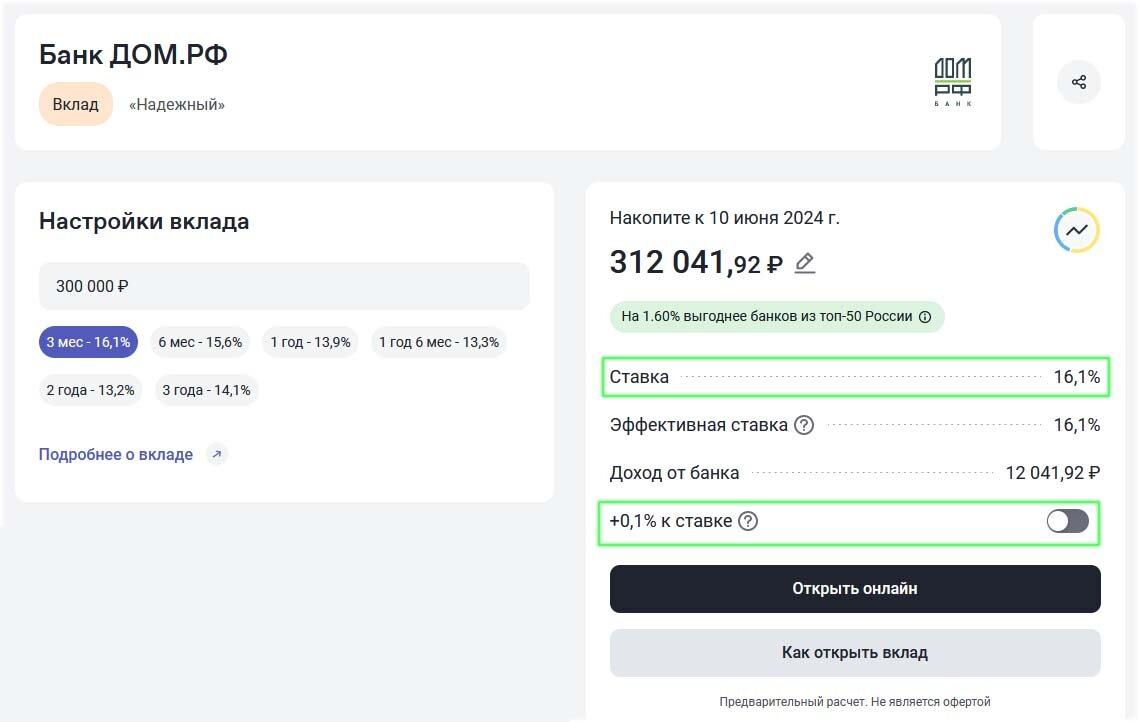The height and width of the screenshot is (722, 1139).
Task: Click the 312 041,92 ₽ total amount
Action: [x=696, y=262]
